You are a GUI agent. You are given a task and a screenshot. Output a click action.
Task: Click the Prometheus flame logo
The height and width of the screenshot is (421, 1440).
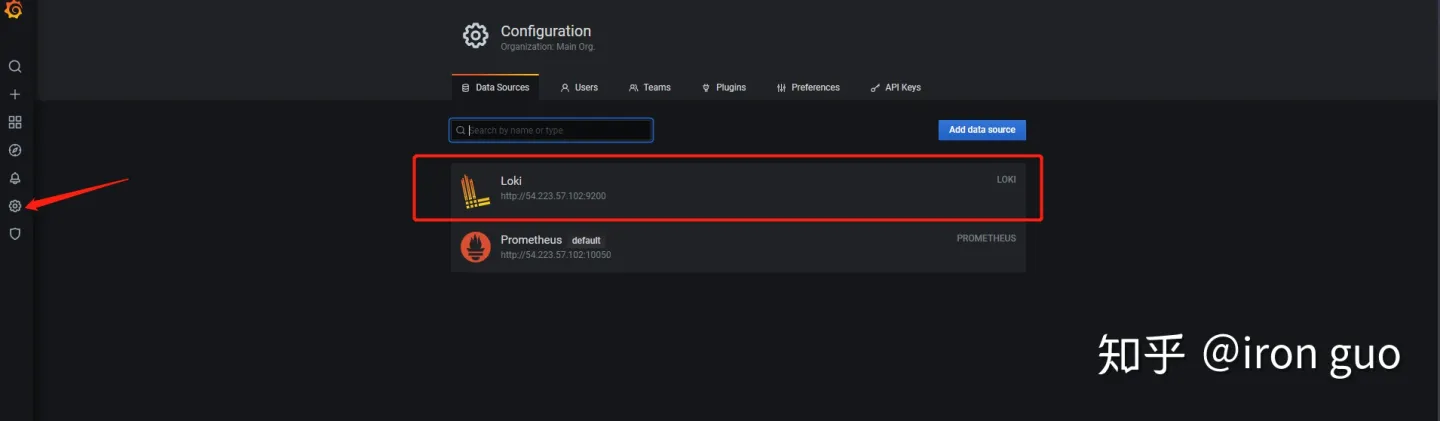coord(475,247)
